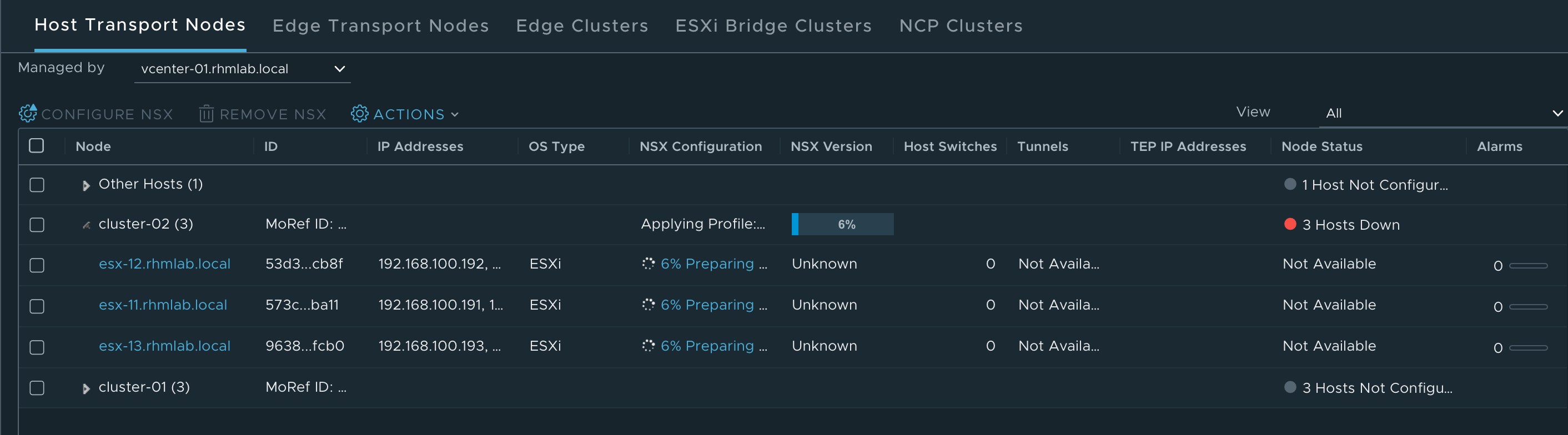The image size is (1568, 435).
Task: Check the Other Hosts (1) row checkbox
Action: [37, 184]
